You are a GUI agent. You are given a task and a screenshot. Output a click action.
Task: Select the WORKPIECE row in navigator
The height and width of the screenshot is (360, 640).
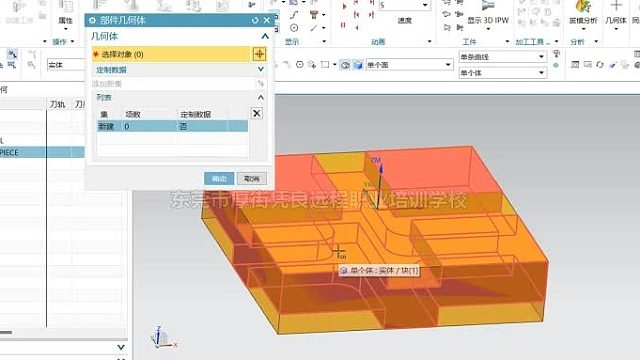click(x=42, y=152)
